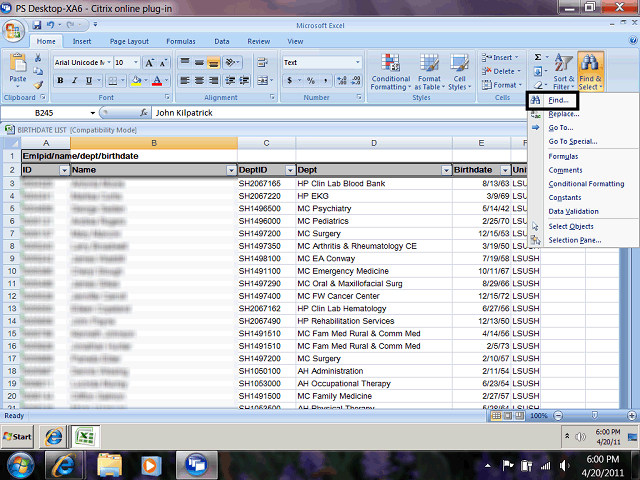This screenshot has width=640, height=480.
Task: Click the Windows Media Player taskbar icon
Action: (153, 464)
